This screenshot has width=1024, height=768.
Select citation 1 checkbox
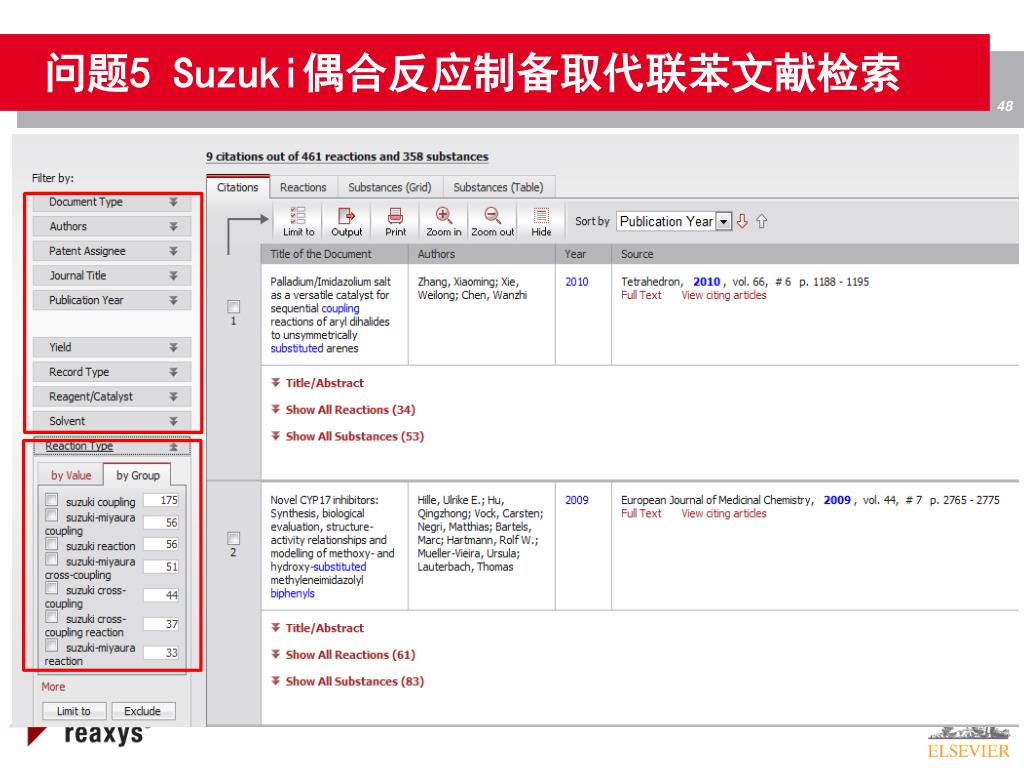click(233, 306)
